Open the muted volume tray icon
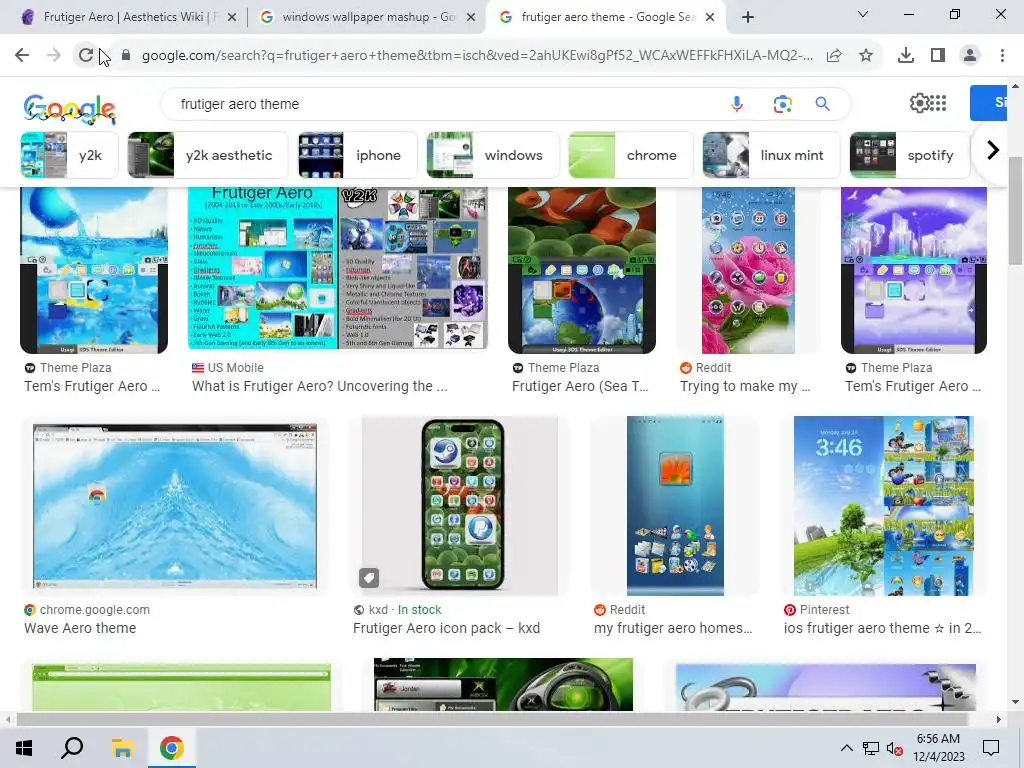 [x=895, y=748]
